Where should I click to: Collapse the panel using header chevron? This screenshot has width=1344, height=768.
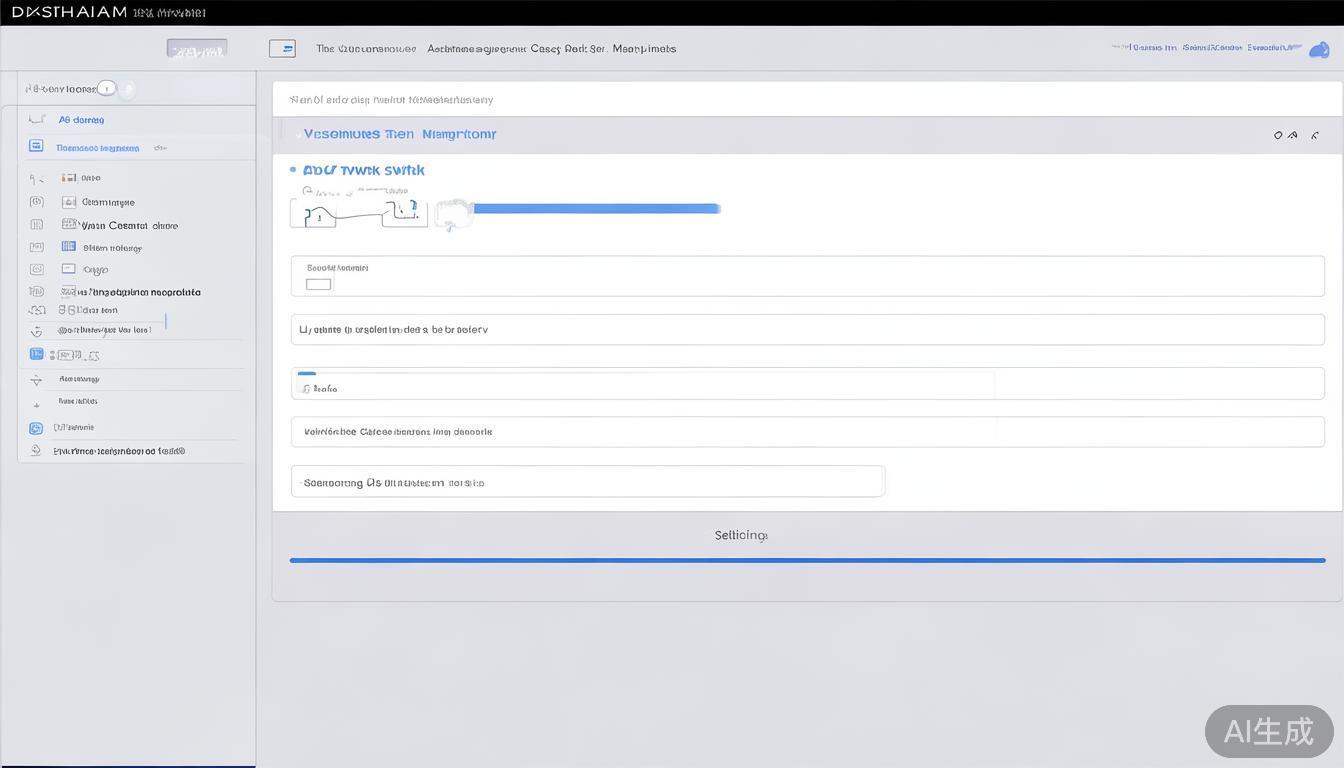tap(1315, 135)
